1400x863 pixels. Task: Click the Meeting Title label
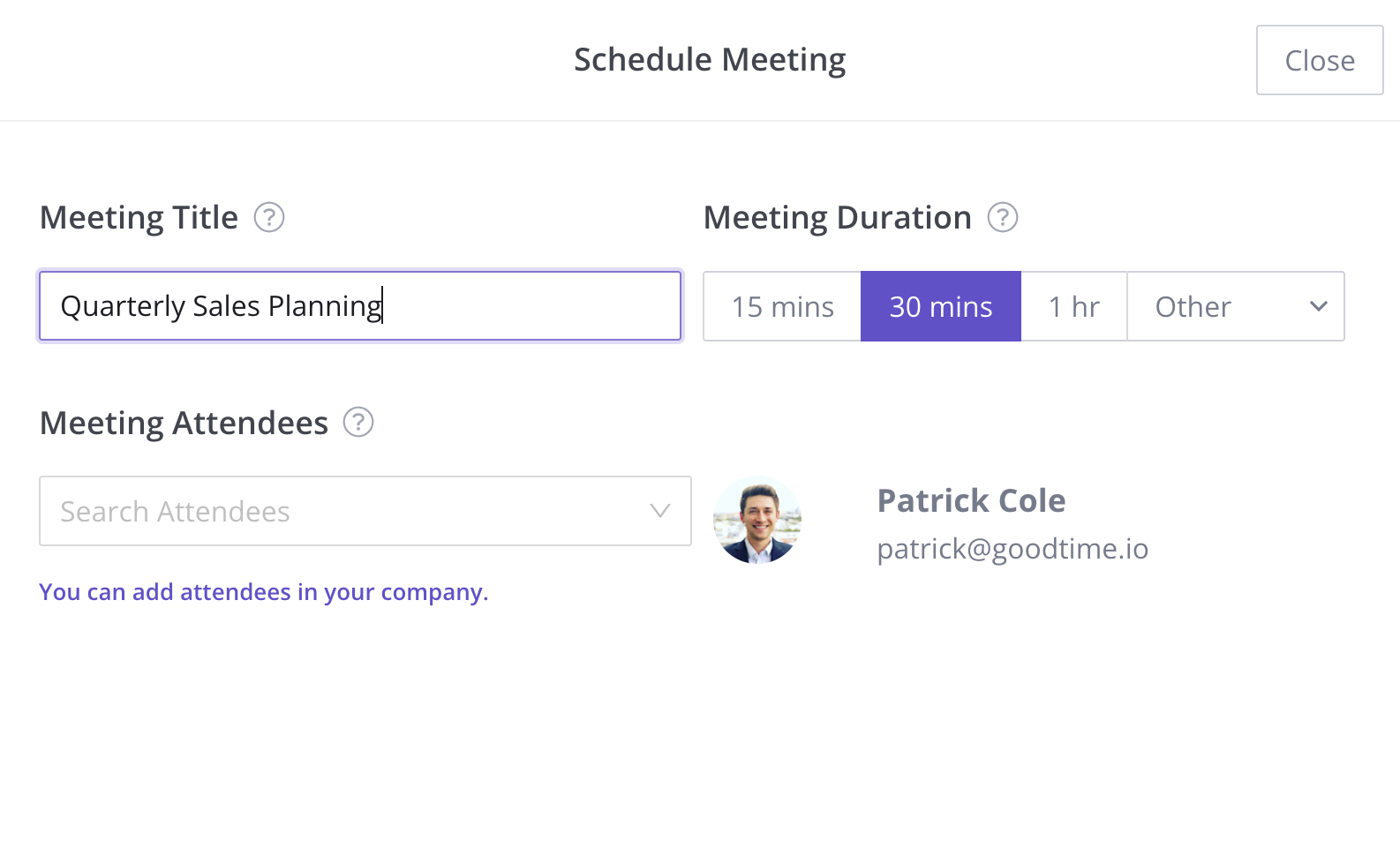tap(139, 217)
